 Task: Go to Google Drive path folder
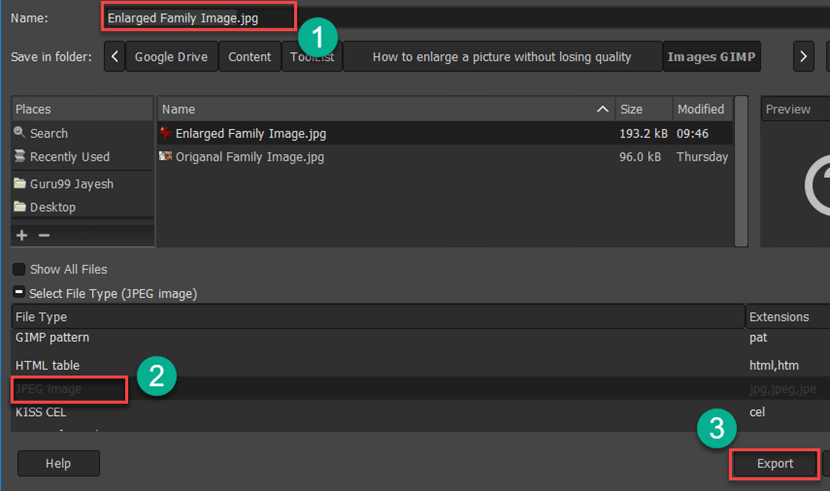172,57
